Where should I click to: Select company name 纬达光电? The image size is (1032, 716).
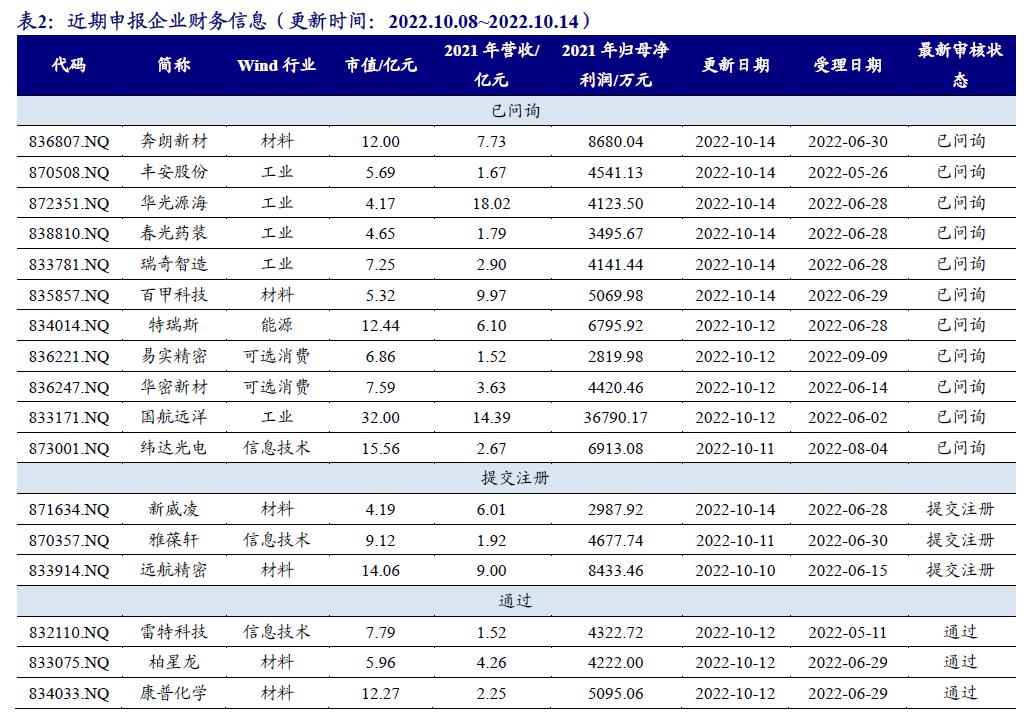[174, 448]
